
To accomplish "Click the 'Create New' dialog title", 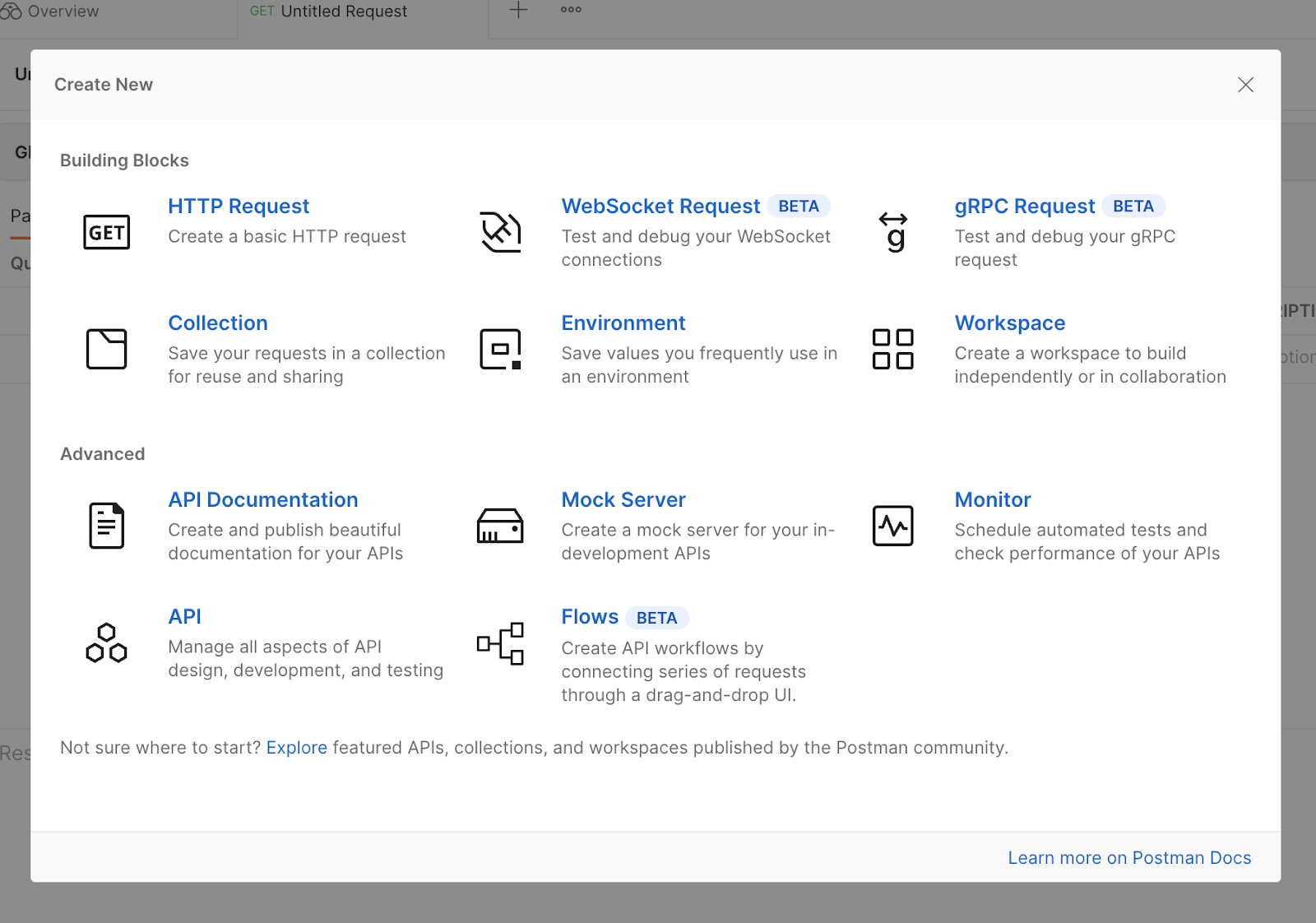I will [x=104, y=85].
